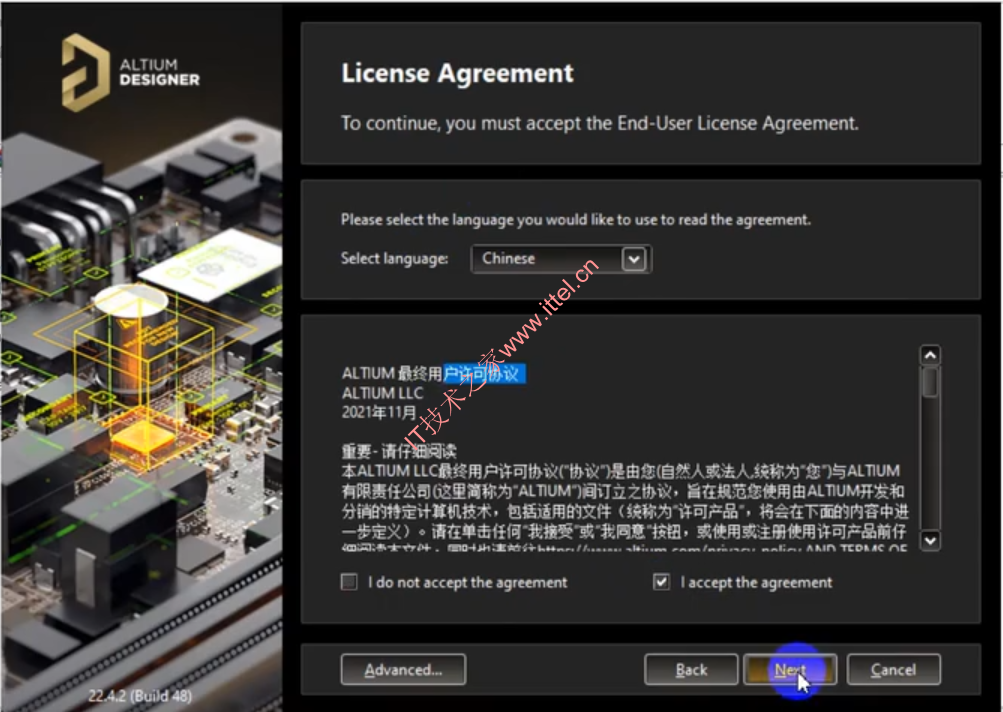Click the '重要- 请仔细阅读' heading
This screenshot has width=1003, height=712.
[399, 451]
